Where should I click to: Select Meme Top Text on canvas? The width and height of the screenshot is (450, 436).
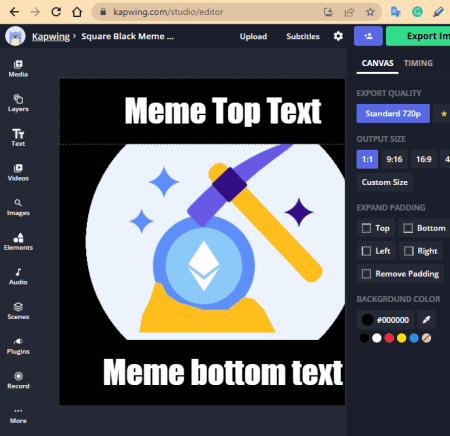point(223,111)
